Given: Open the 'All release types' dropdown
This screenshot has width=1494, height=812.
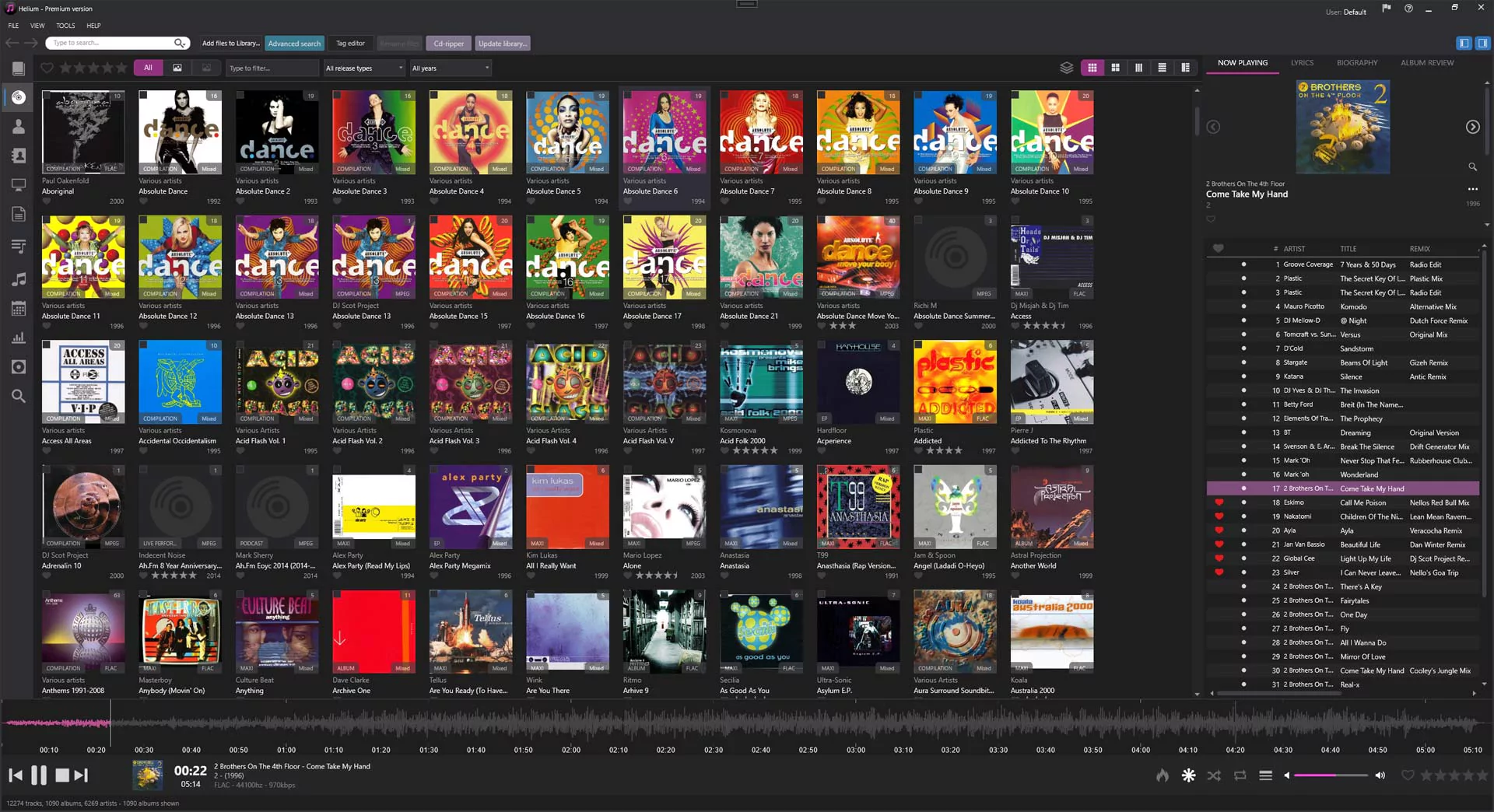Looking at the screenshot, I should pos(363,68).
